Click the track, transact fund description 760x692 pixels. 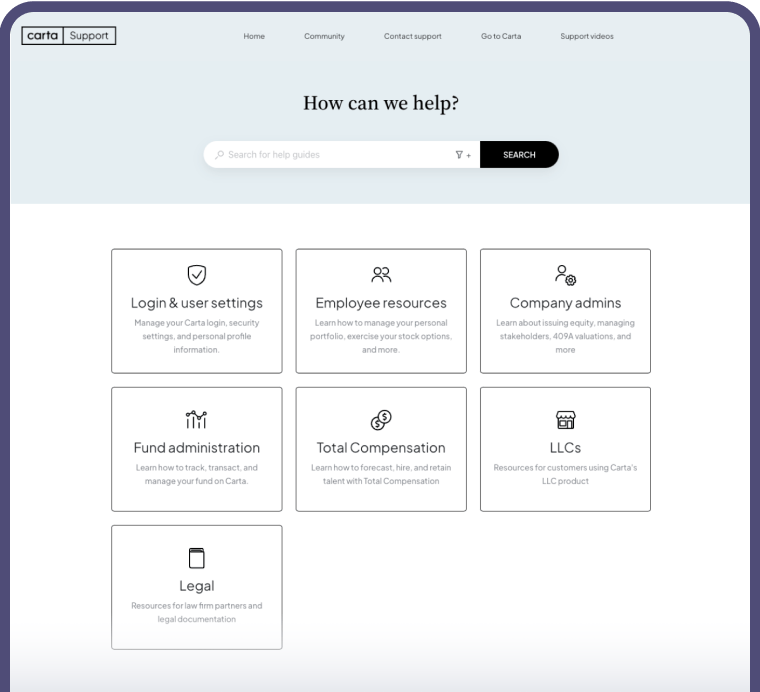click(197, 474)
